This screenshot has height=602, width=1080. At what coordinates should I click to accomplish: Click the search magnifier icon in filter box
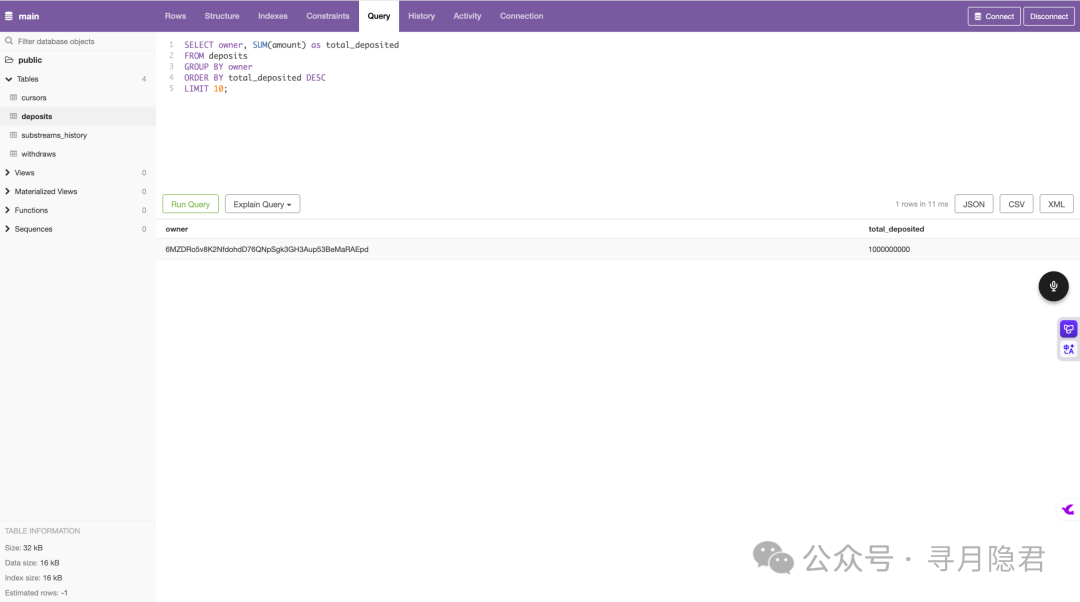tap(9, 41)
